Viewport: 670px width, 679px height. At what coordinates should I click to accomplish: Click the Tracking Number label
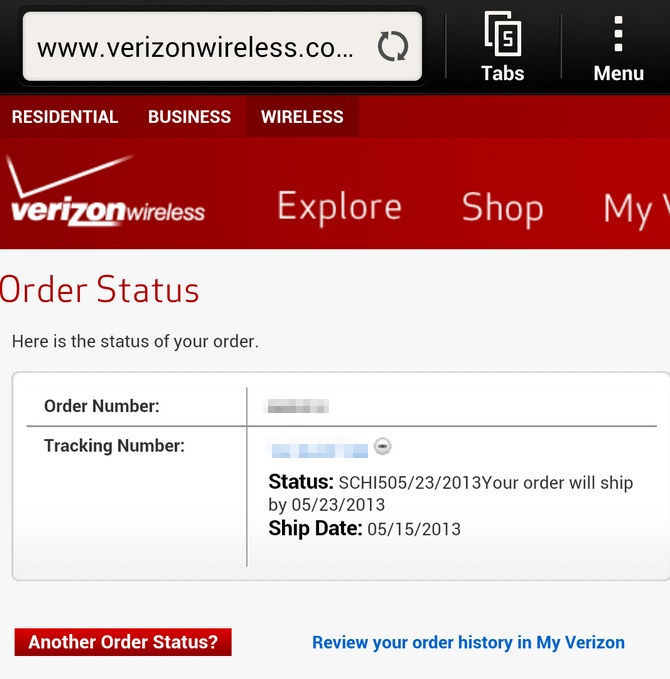(x=114, y=446)
